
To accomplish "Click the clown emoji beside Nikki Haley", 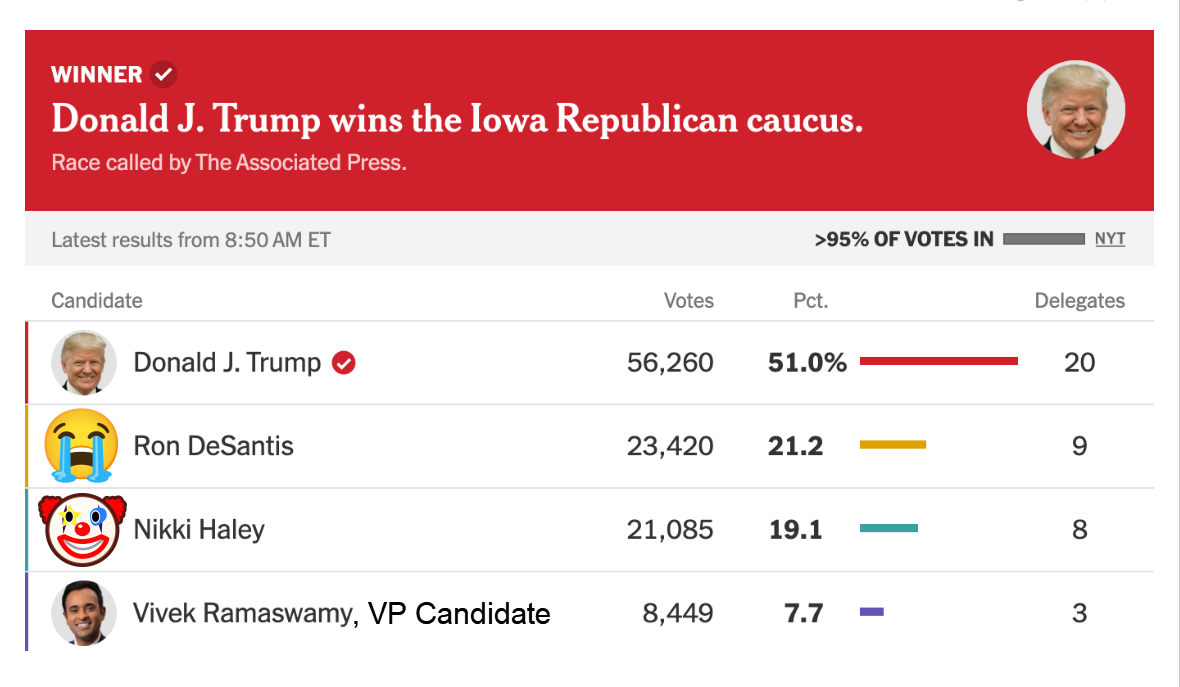I will [82, 529].
